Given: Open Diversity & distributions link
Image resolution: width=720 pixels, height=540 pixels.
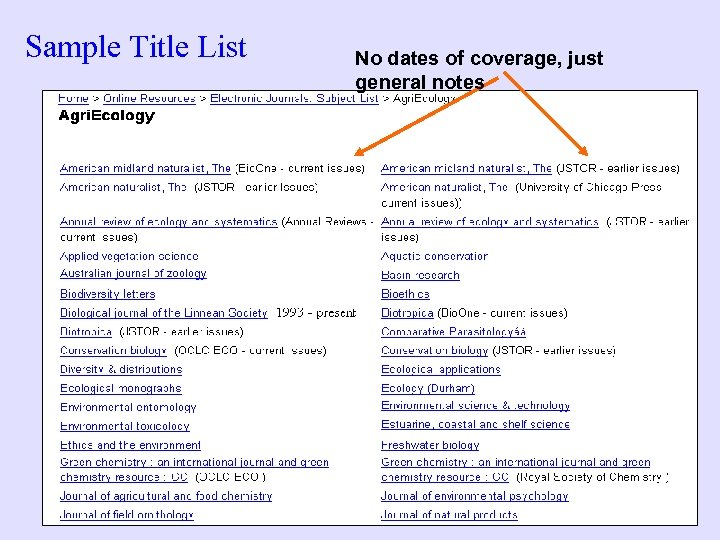Looking at the screenshot, I should click(x=121, y=369).
